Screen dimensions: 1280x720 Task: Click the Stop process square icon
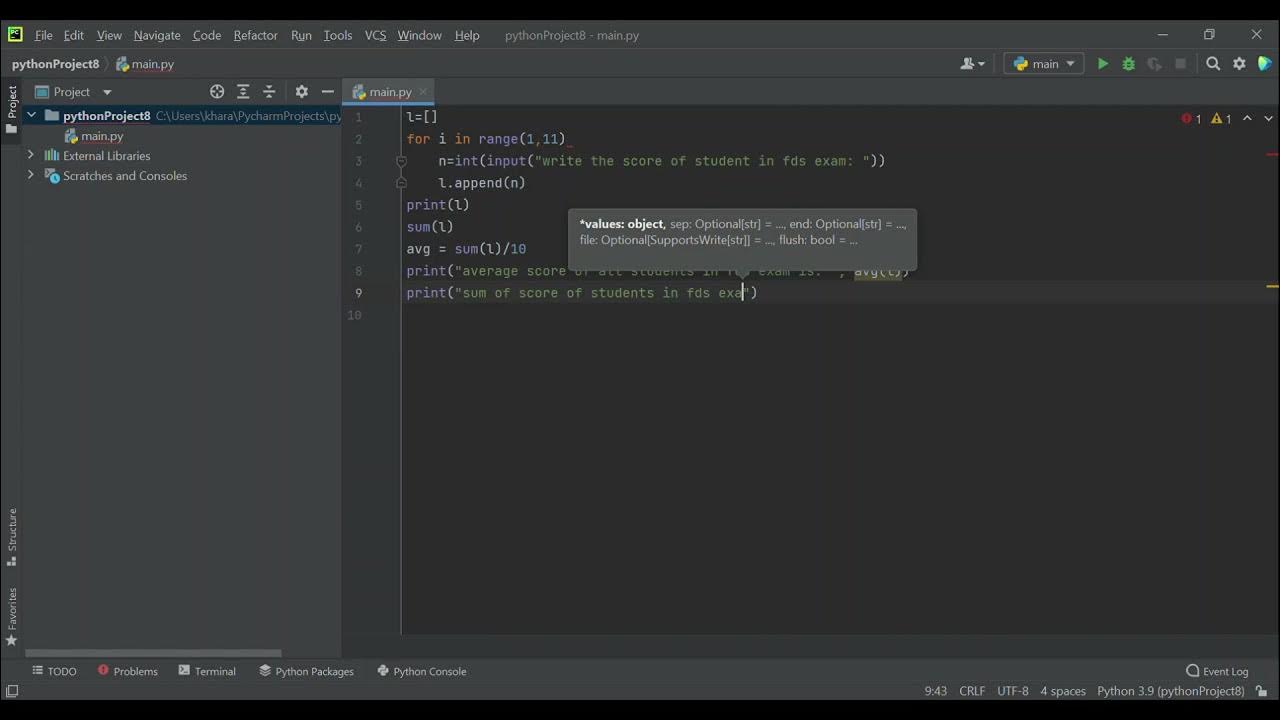1180,64
